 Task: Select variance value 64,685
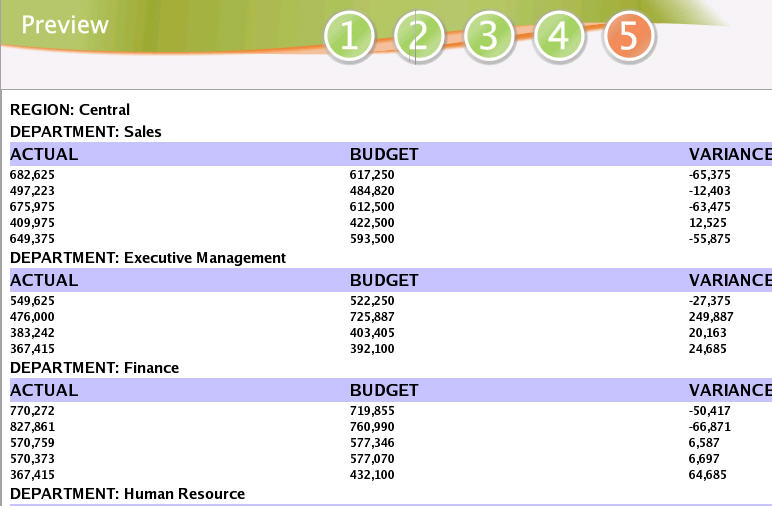click(708, 475)
